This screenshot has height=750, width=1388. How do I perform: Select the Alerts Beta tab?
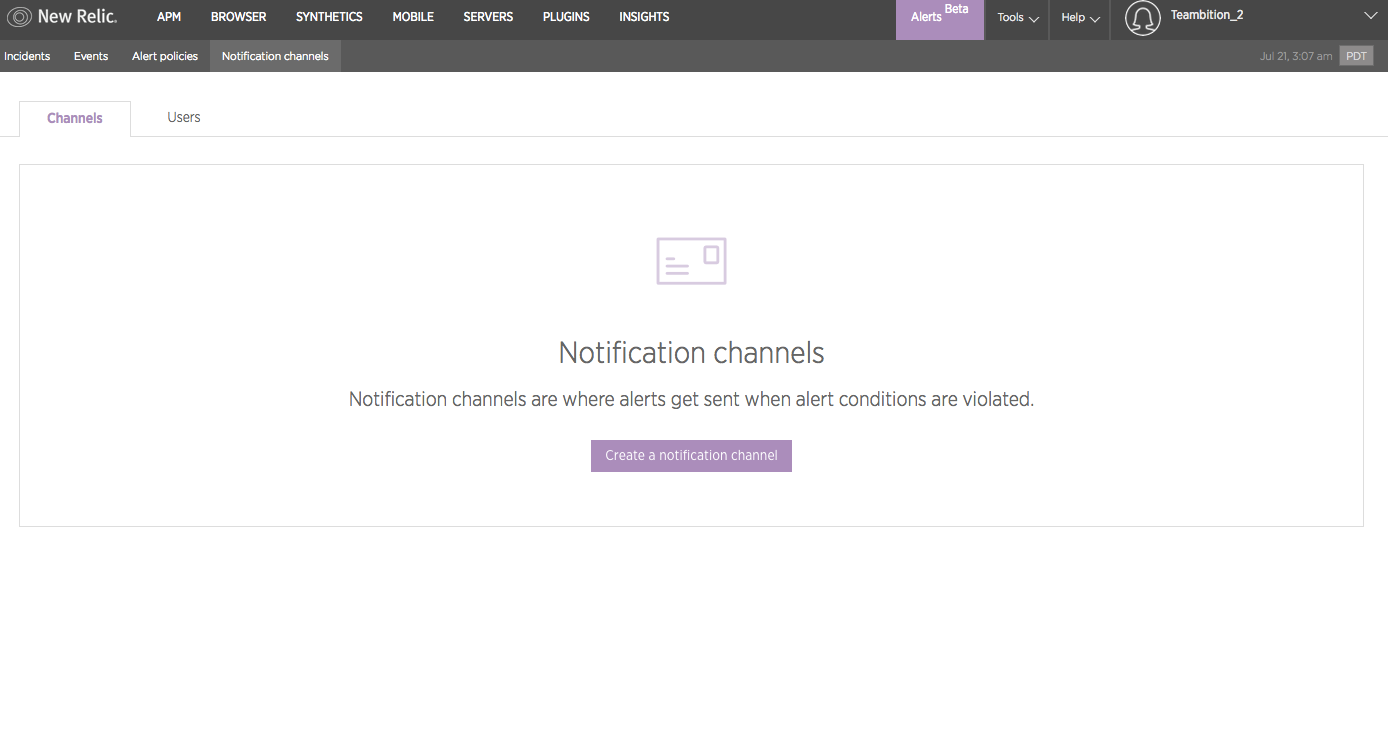940,19
